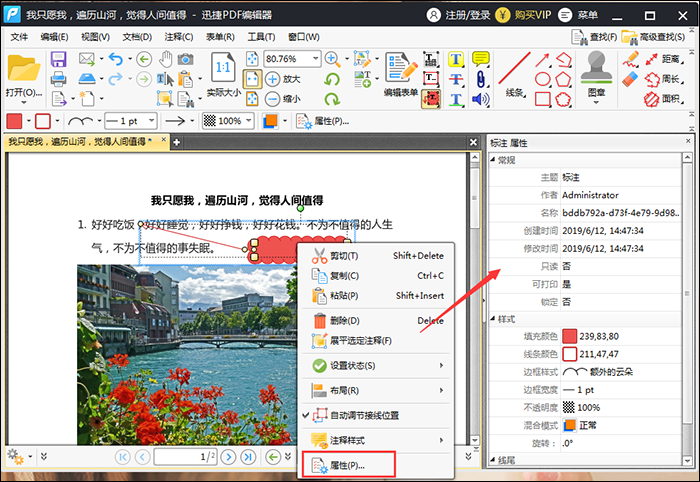Select the paperclip file attachment tool
The width and height of the screenshot is (700, 482).
coord(481,79)
